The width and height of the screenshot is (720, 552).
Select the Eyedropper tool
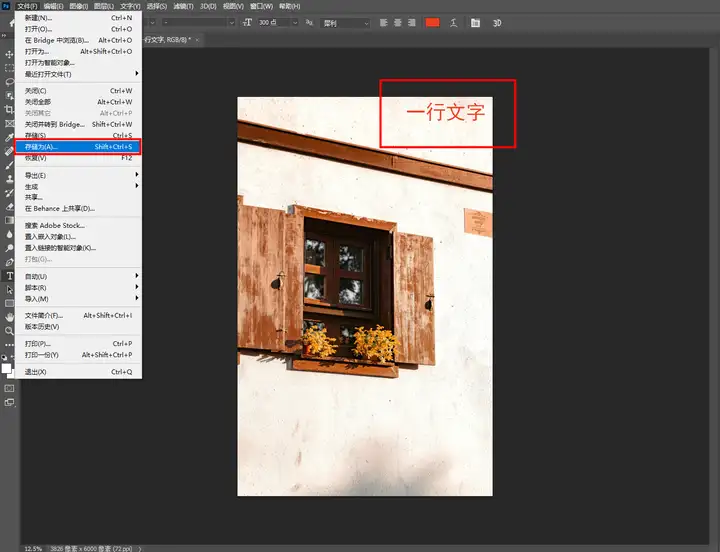9,137
